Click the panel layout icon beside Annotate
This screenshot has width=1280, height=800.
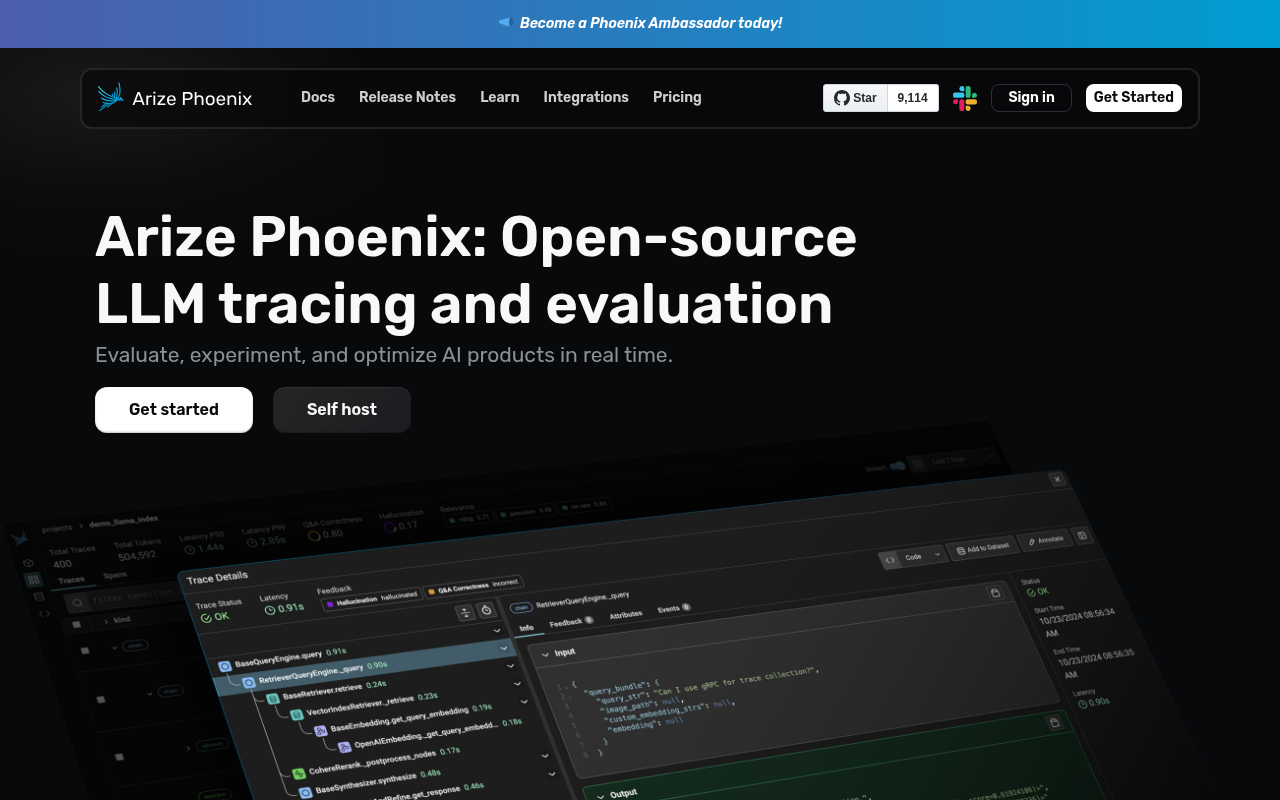tap(1082, 535)
